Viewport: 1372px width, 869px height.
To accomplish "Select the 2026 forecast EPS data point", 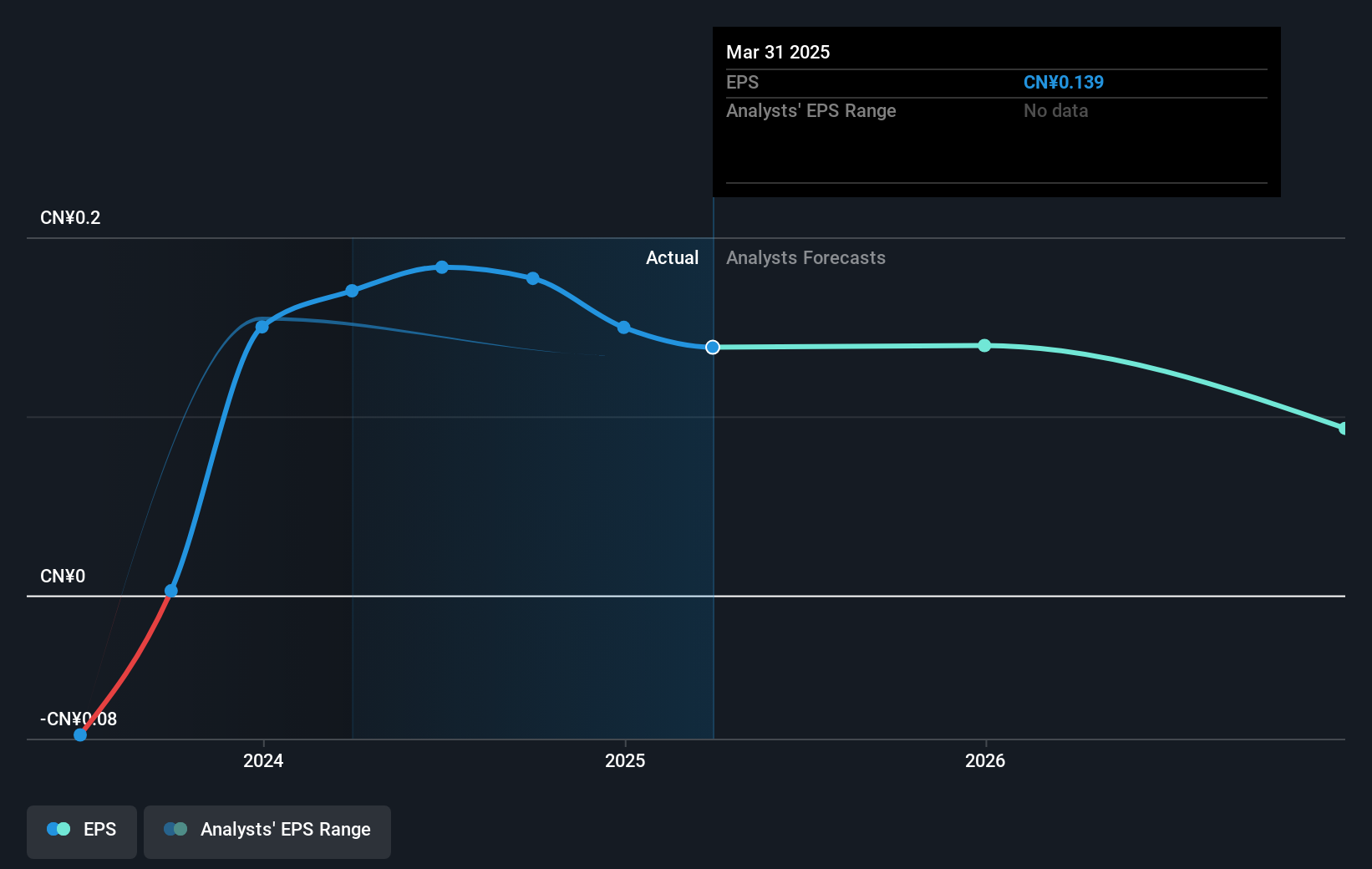I will pyautogui.click(x=984, y=345).
